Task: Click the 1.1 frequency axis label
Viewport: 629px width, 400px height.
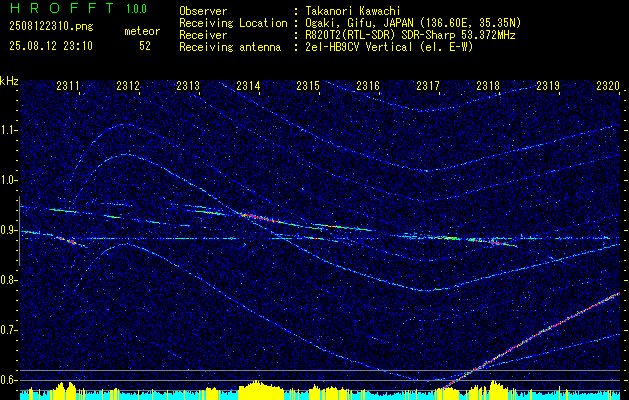Action: pos(8,130)
